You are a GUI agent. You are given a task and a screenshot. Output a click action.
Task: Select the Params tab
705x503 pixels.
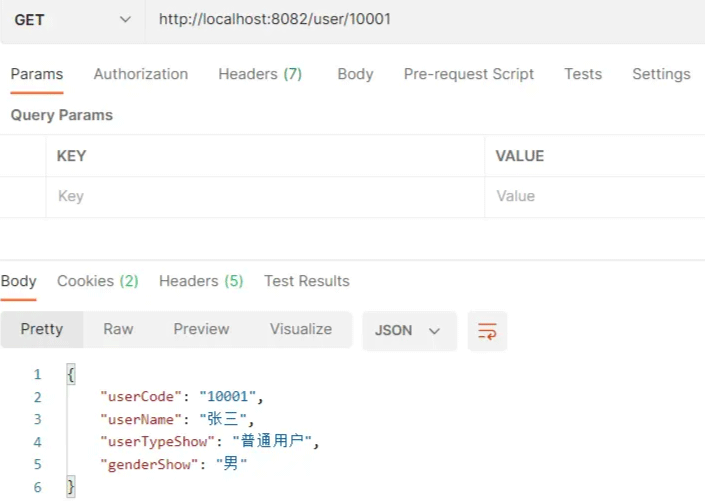coord(37,74)
